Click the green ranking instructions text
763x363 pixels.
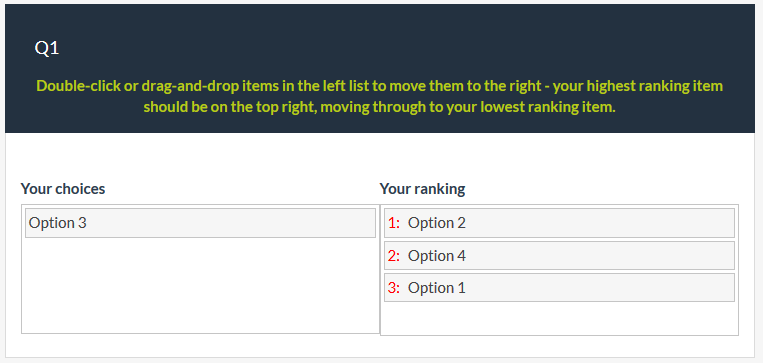tap(380, 96)
